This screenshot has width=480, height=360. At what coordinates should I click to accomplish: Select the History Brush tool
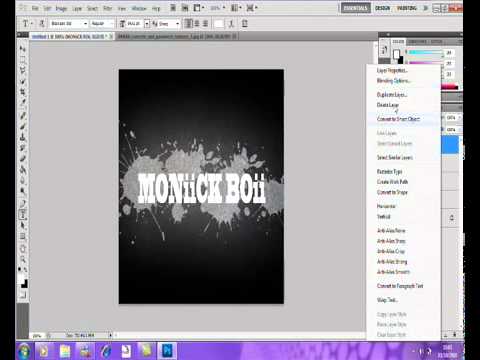22,148
